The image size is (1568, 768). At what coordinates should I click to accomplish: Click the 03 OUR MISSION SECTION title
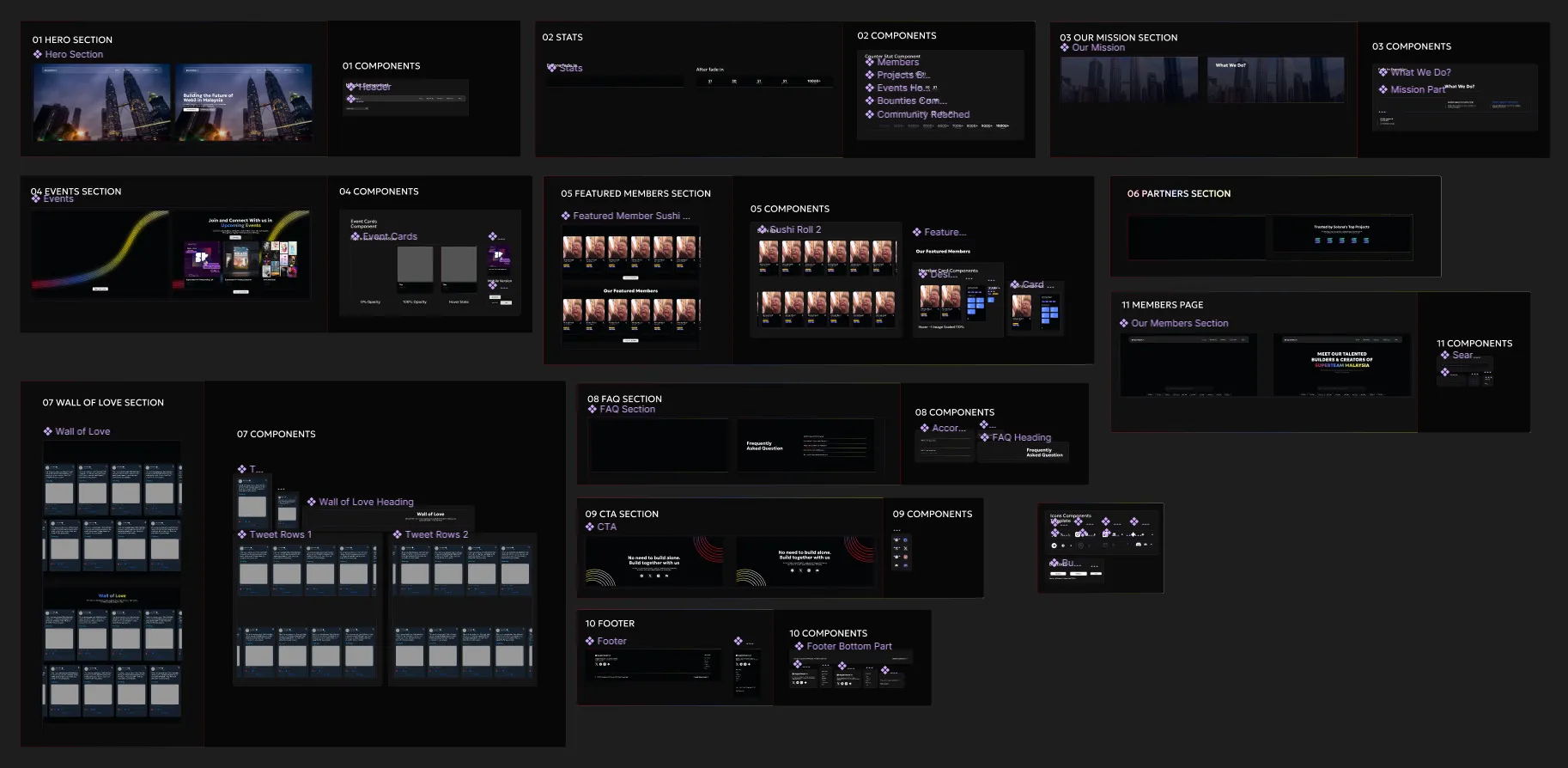[x=1118, y=38]
